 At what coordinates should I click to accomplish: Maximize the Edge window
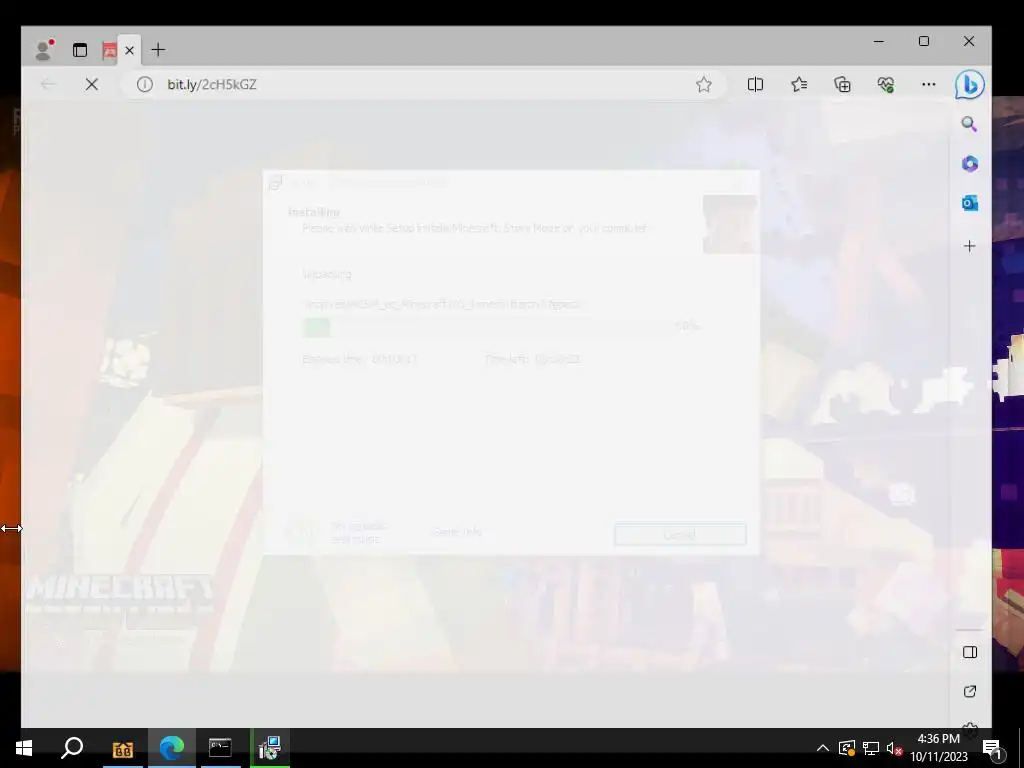click(x=923, y=41)
